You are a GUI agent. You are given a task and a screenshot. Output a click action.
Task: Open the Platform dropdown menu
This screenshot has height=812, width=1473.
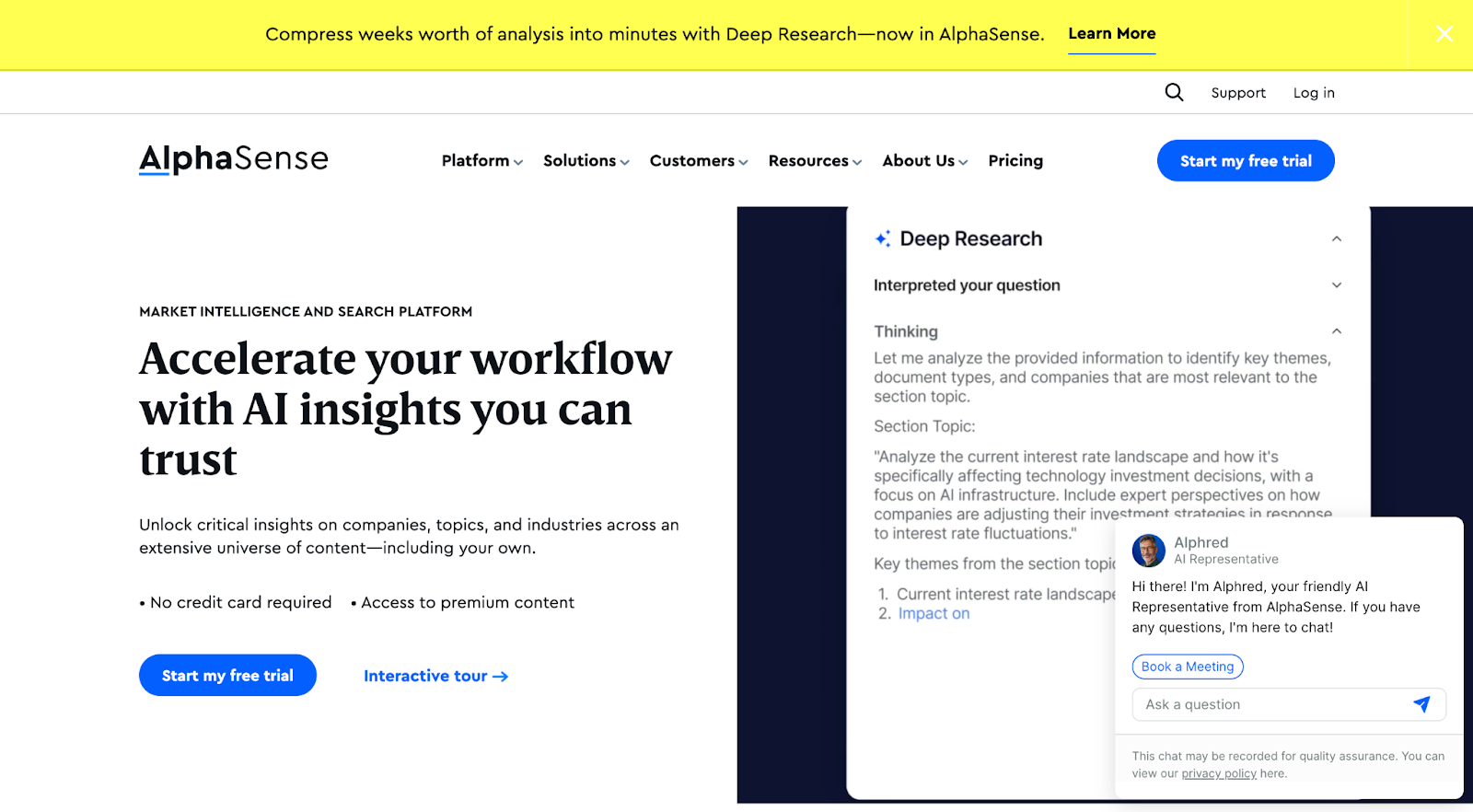[x=482, y=161]
